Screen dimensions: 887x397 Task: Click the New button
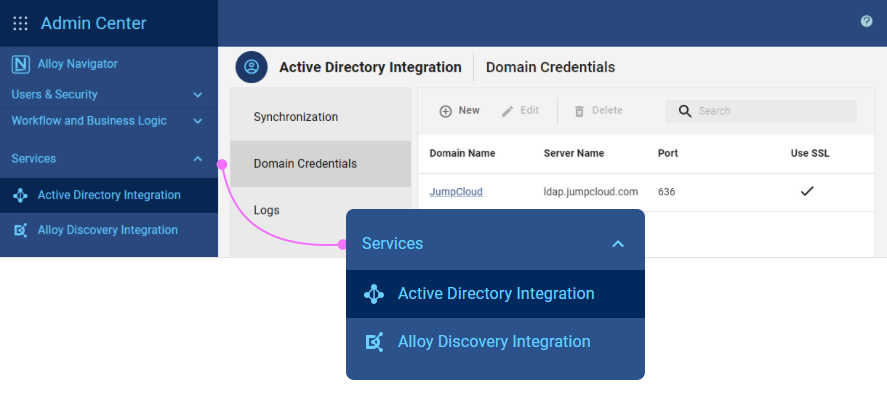pos(460,111)
